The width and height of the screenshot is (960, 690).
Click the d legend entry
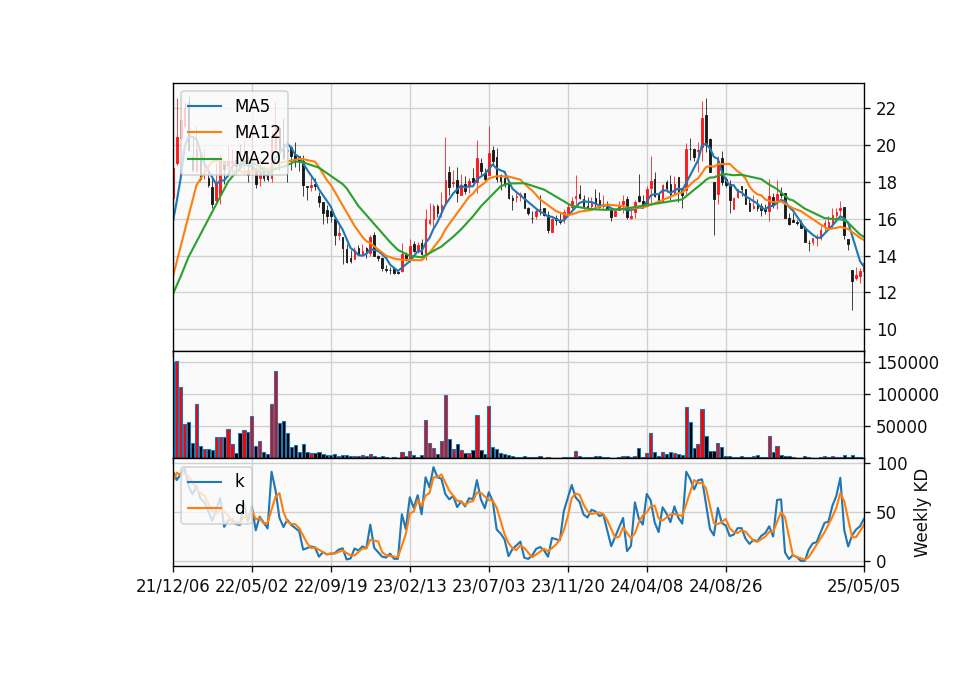pos(239,508)
